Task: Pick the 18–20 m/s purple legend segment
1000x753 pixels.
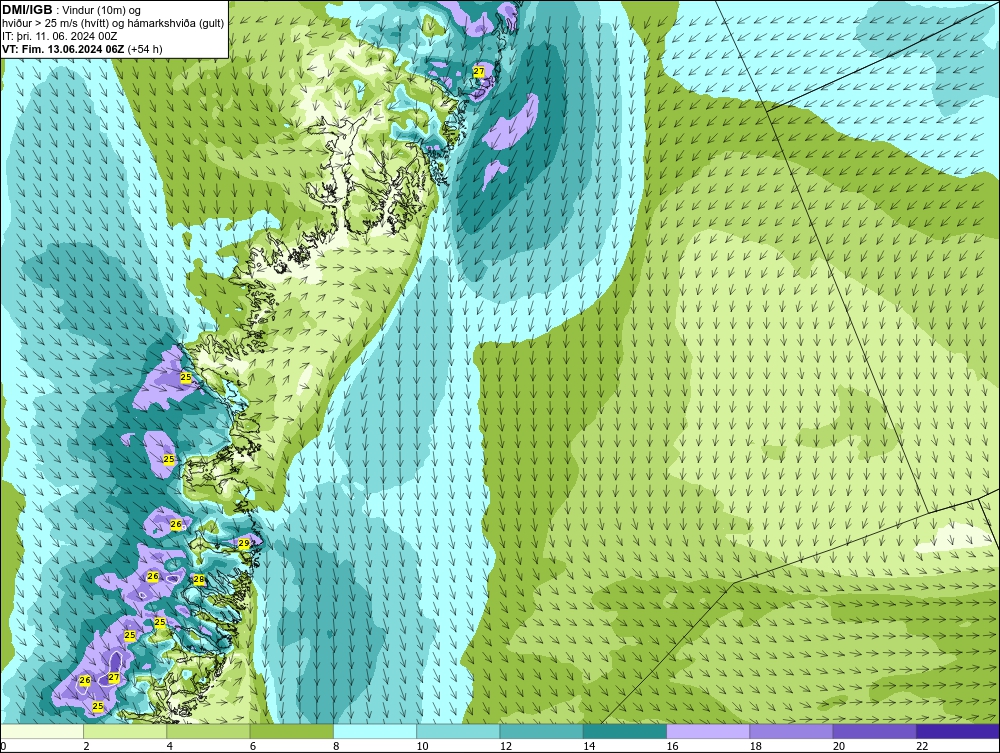Action: pos(791,731)
